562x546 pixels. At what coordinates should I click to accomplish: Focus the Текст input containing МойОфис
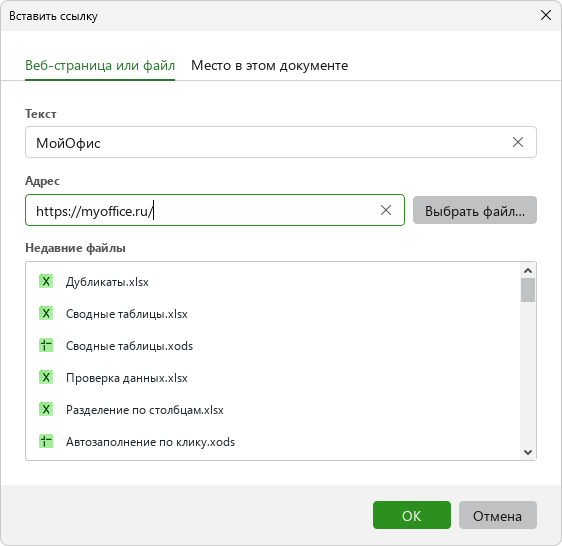point(281,142)
